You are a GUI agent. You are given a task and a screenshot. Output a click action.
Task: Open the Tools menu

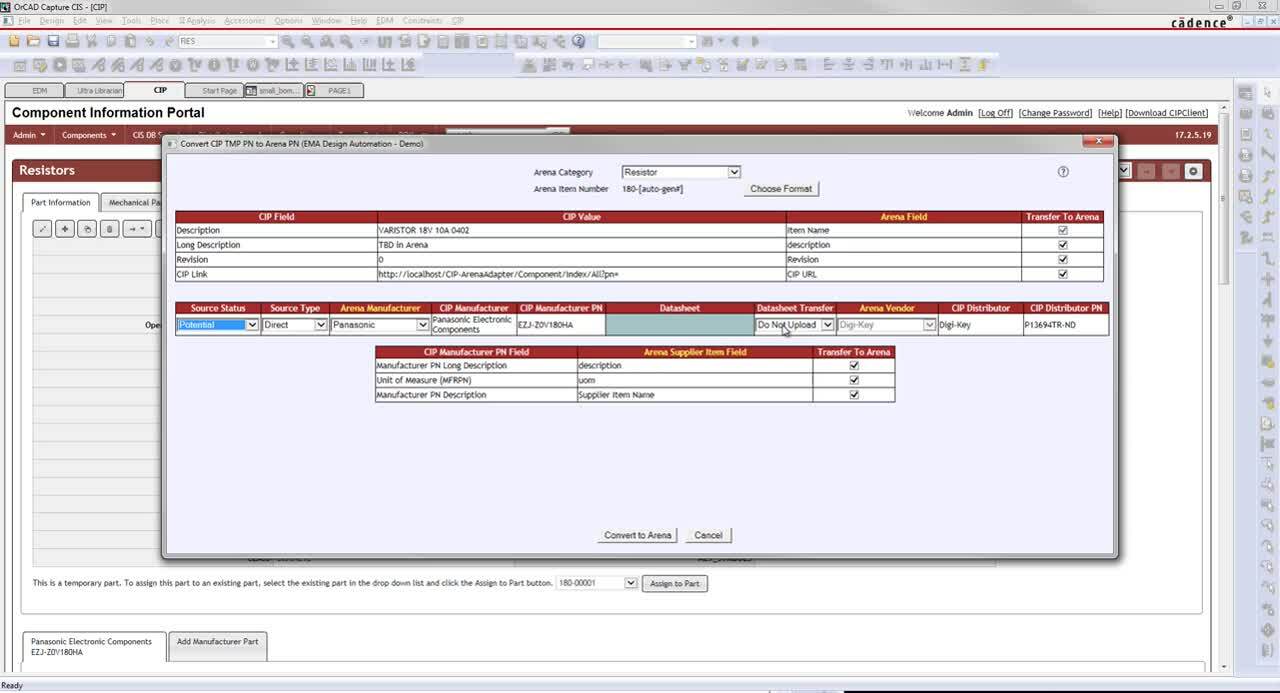[x=131, y=20]
